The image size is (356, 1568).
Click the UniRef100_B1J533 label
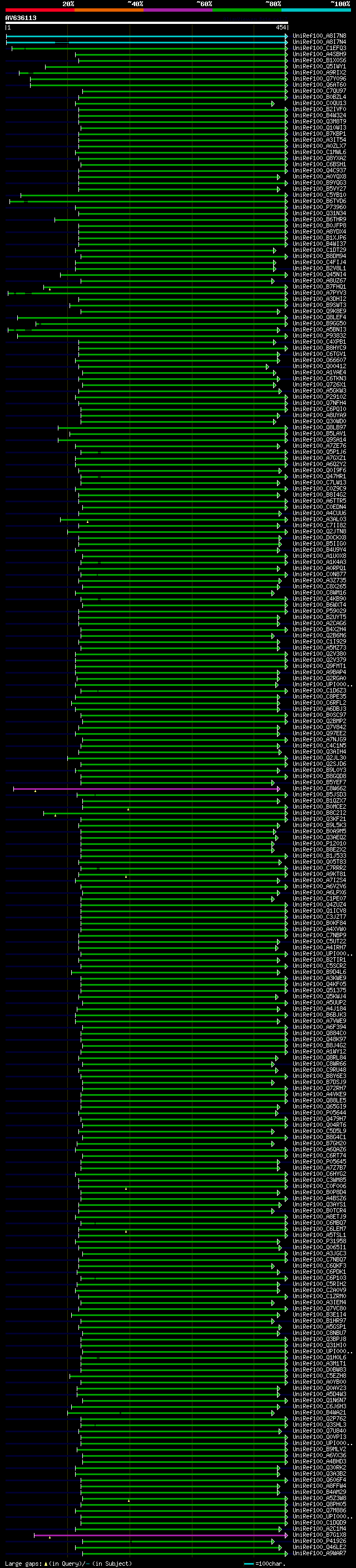pyautogui.click(x=319, y=856)
